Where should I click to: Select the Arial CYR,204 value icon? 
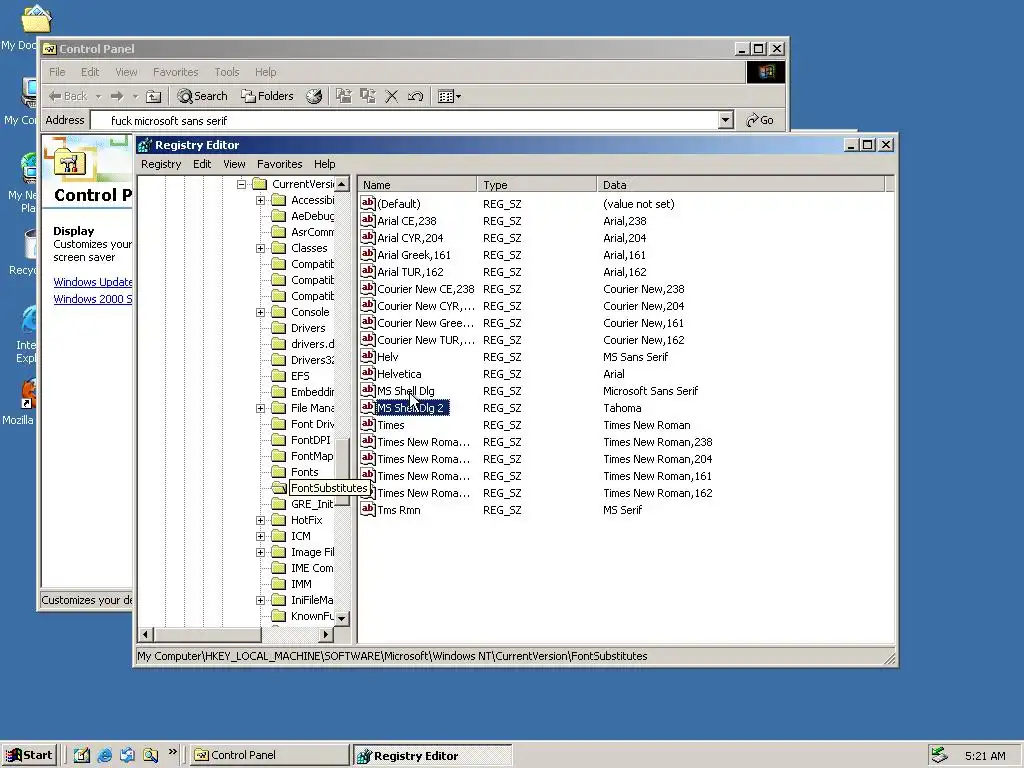(x=368, y=237)
